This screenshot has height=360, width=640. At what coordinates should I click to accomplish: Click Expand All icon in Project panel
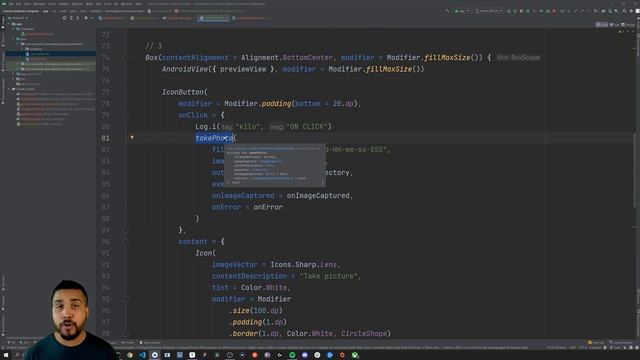click(71, 18)
